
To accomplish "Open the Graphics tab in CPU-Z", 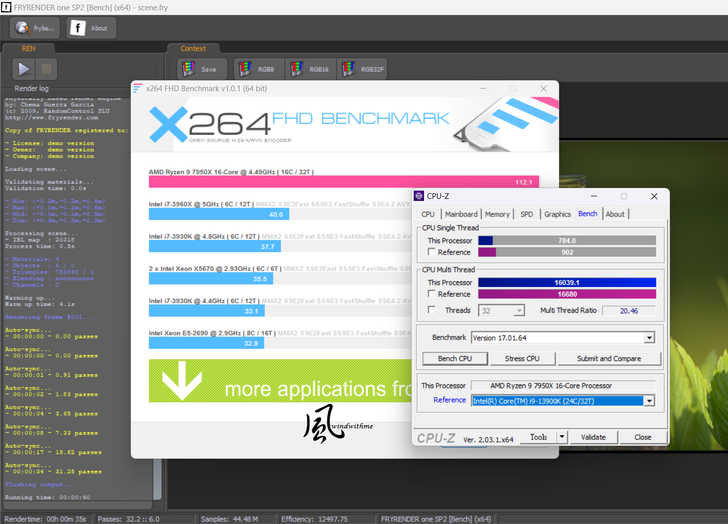I will pos(557,214).
